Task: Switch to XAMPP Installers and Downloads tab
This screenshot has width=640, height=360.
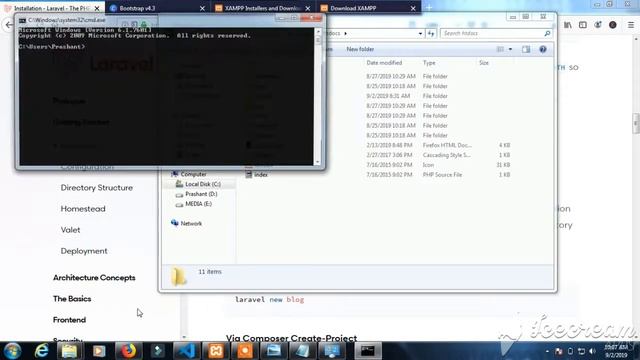Action: click(x=262, y=8)
